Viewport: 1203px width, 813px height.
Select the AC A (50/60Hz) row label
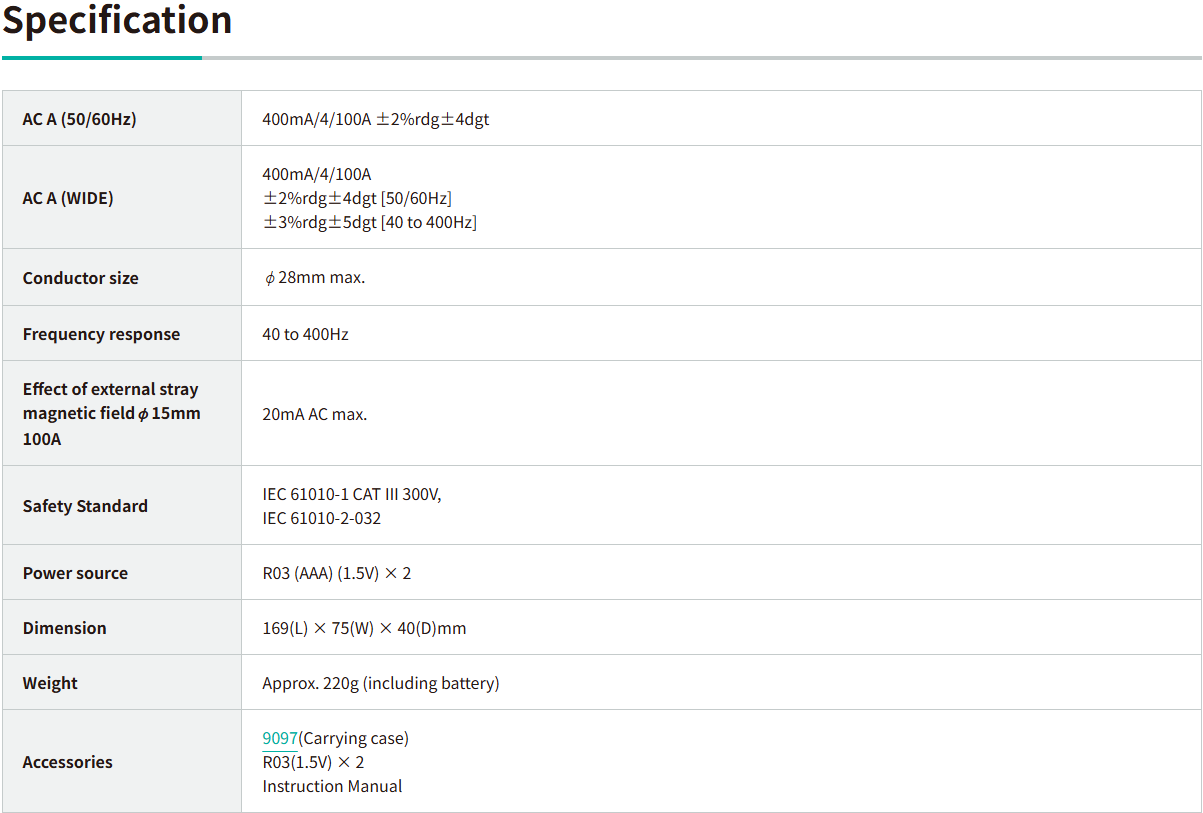pyautogui.click(x=79, y=119)
